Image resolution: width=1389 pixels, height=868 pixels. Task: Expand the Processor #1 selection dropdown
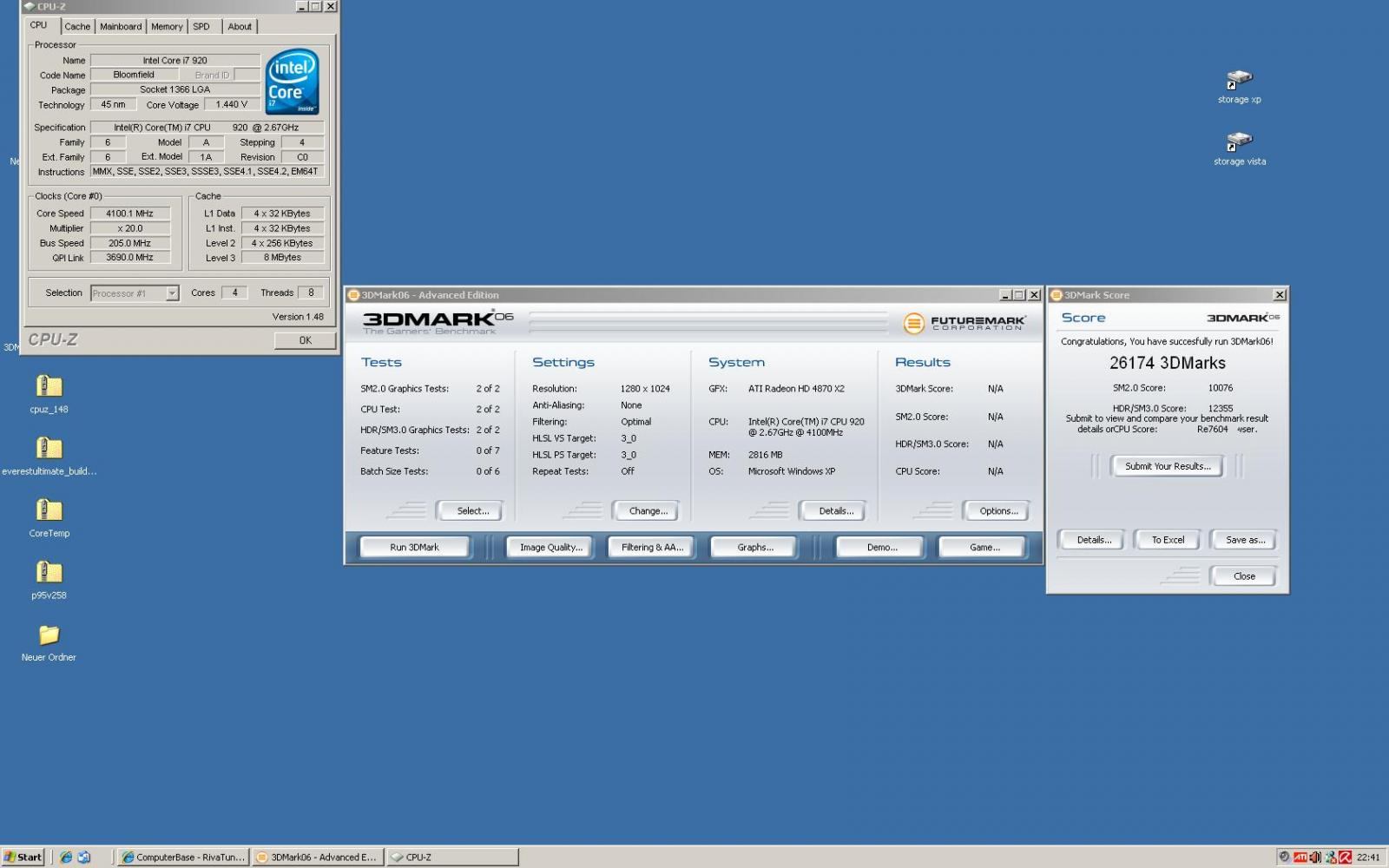[x=172, y=293]
